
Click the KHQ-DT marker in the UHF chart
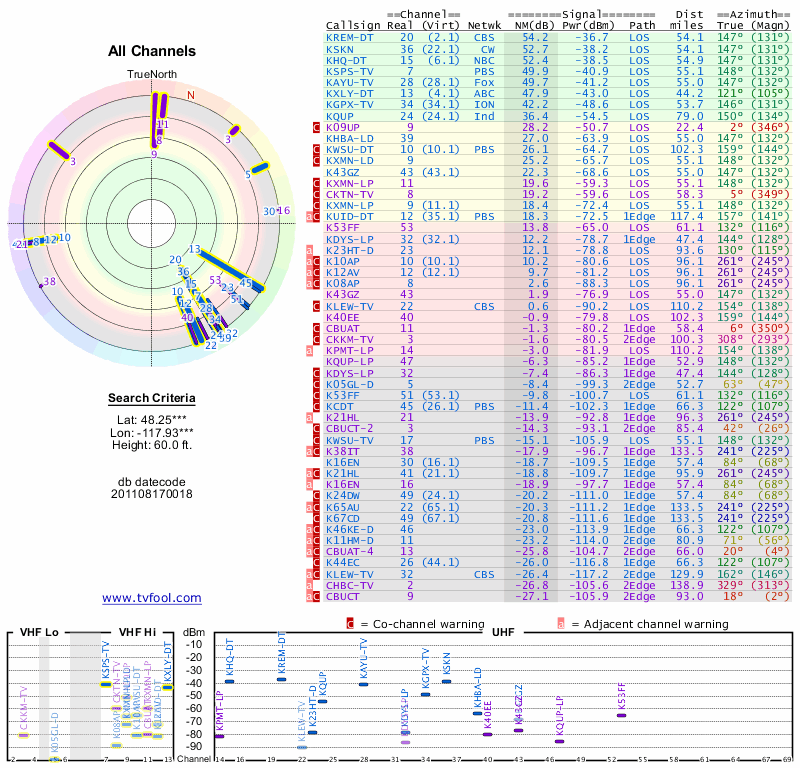pos(230,681)
